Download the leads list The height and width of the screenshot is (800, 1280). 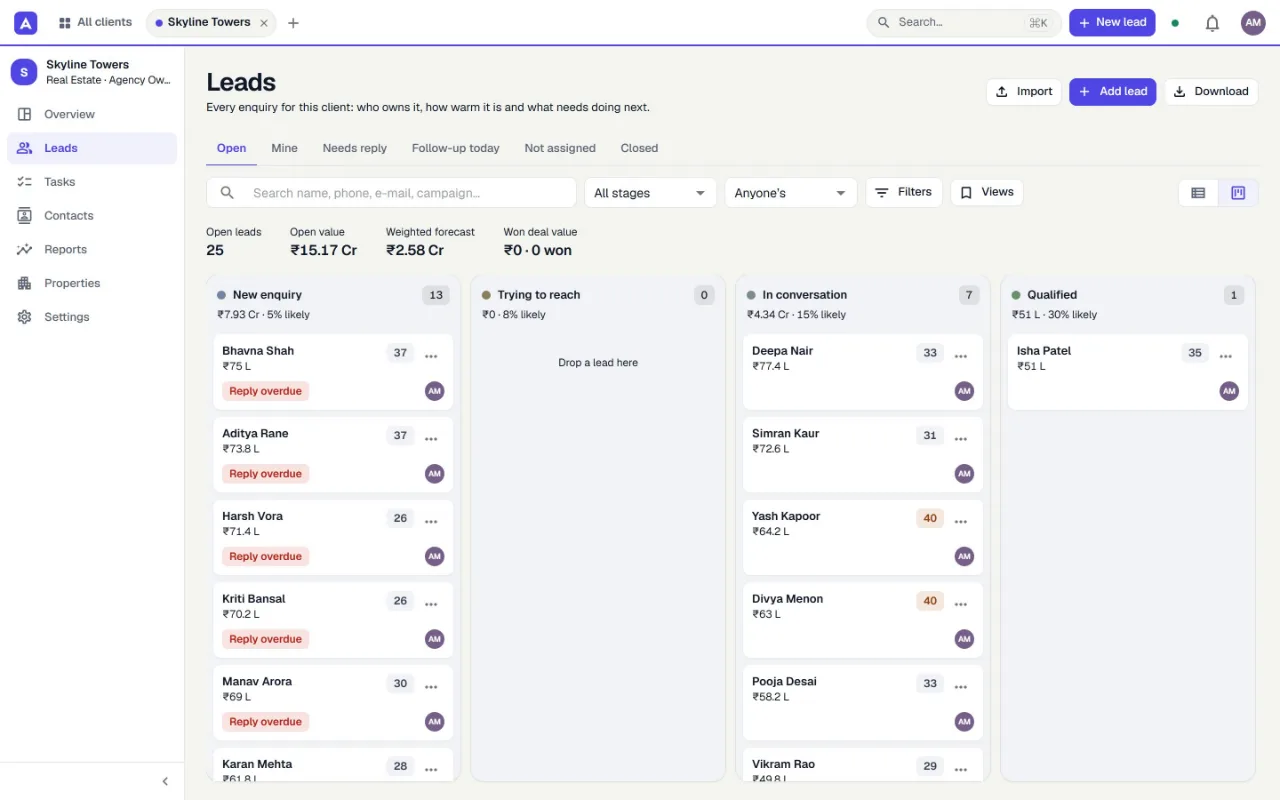(1211, 92)
